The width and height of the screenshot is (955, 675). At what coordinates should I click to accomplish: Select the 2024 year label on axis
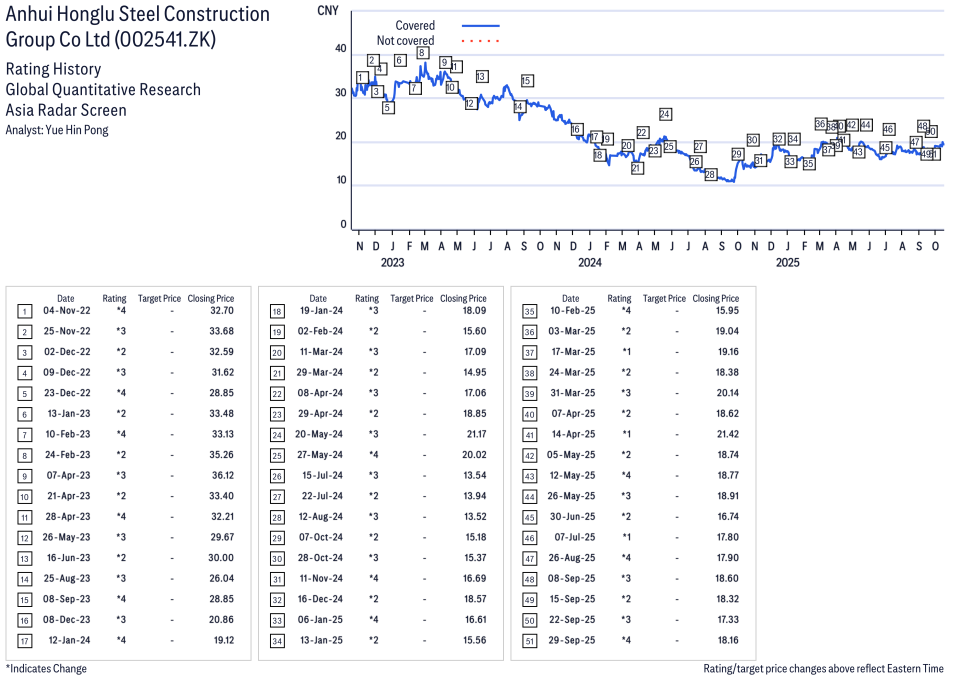[589, 263]
